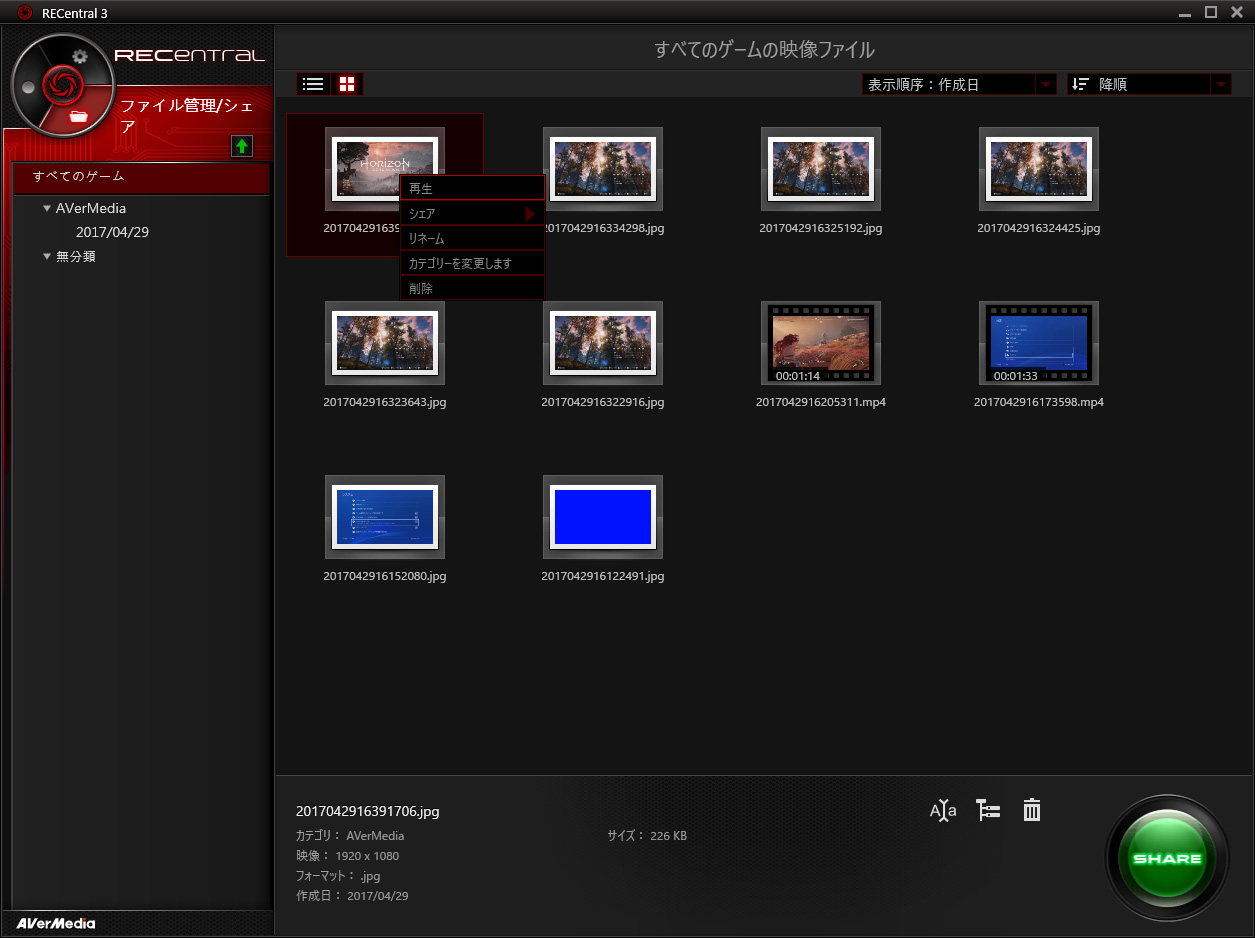This screenshot has width=1255, height=938.
Task: Choose カテゴリーを変更します menu entry
Action: click(x=472, y=263)
